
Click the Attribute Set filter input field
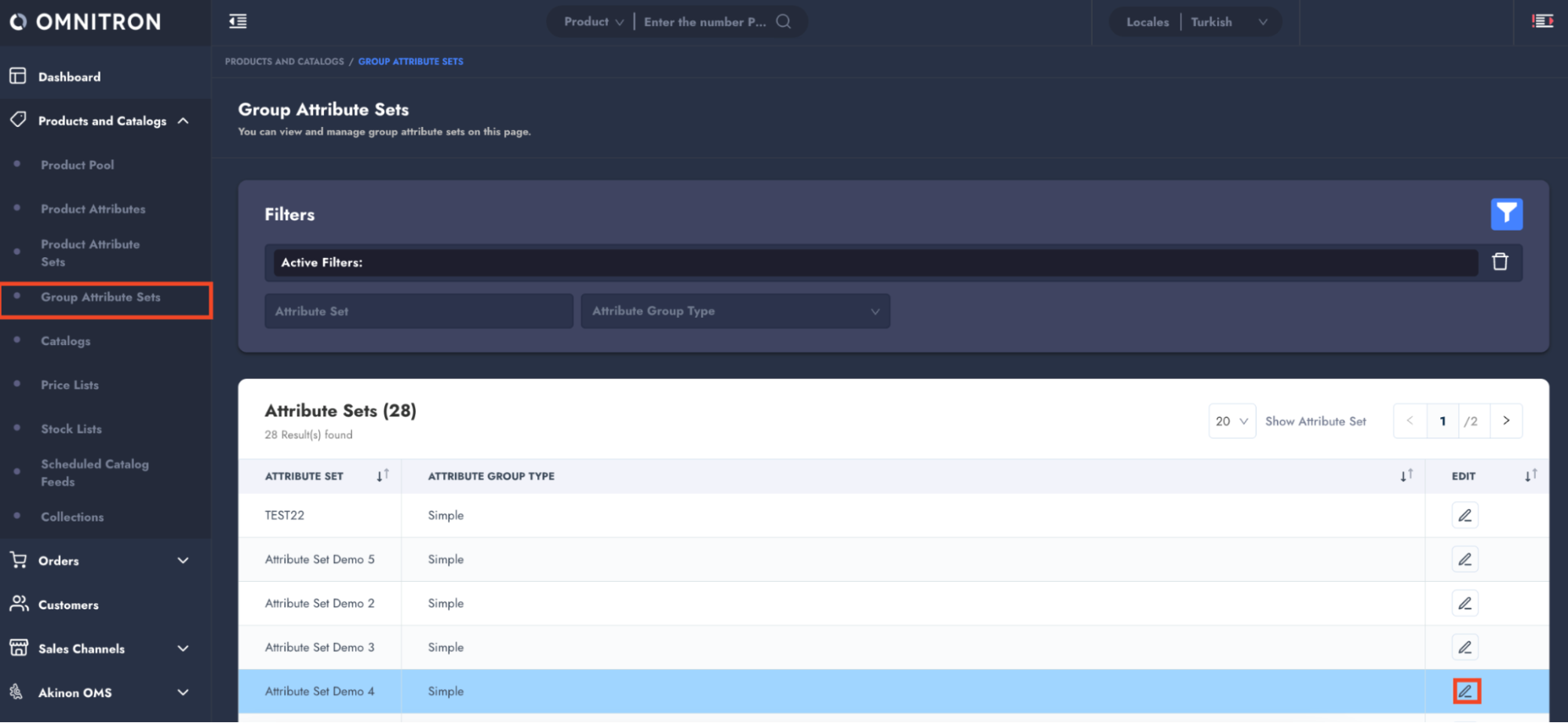[419, 311]
